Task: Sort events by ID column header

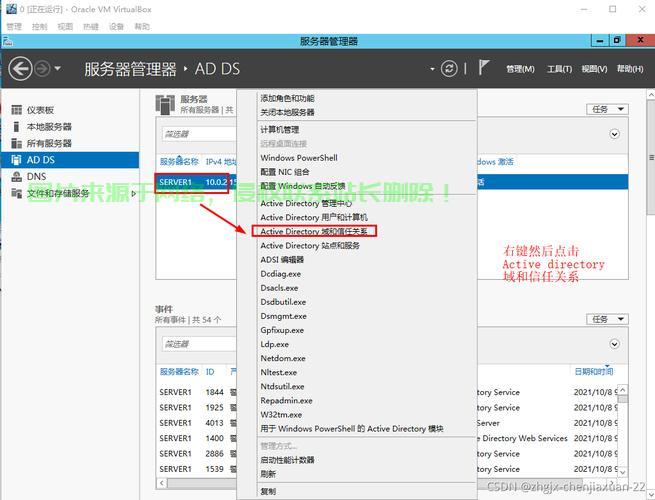Action: pyautogui.click(x=210, y=372)
